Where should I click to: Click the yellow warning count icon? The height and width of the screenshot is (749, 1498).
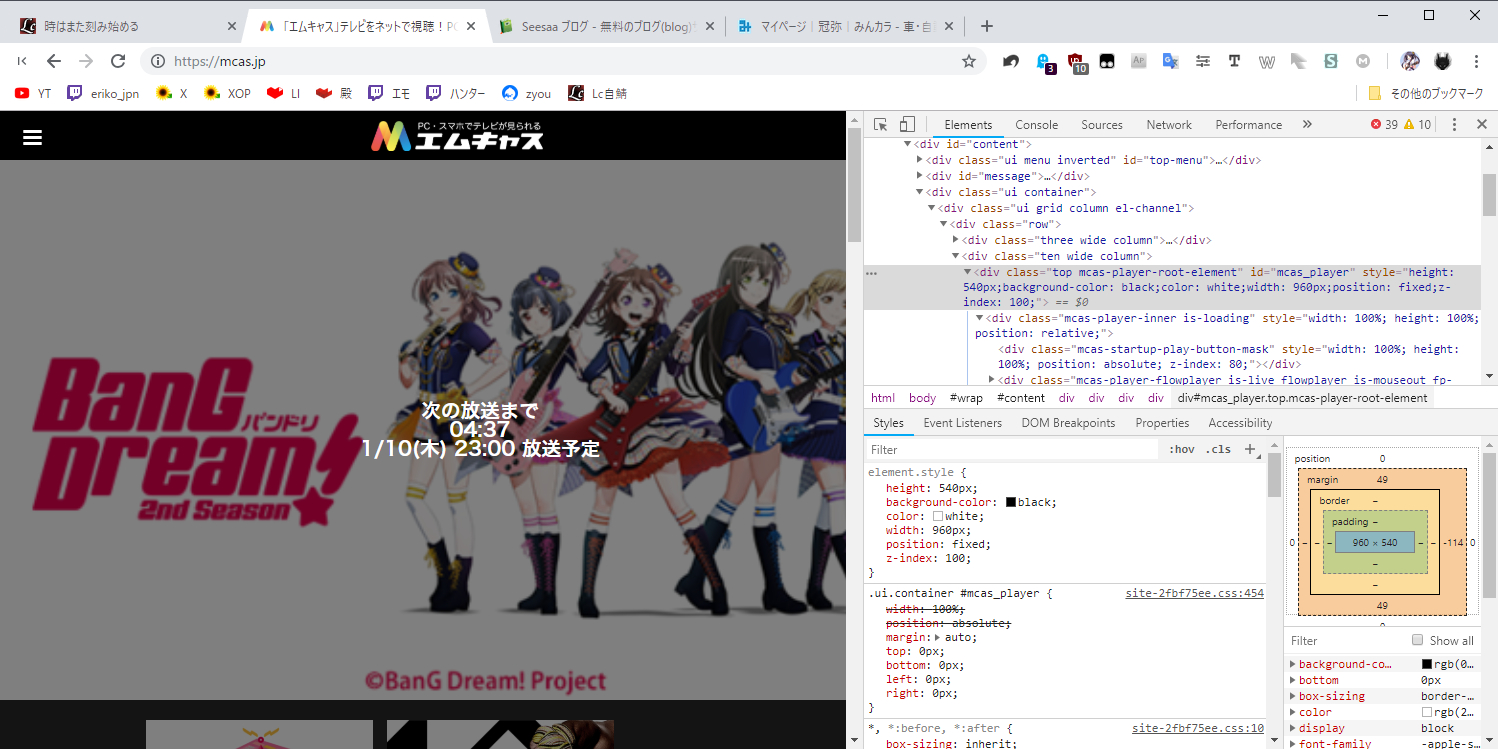pyautogui.click(x=1417, y=125)
